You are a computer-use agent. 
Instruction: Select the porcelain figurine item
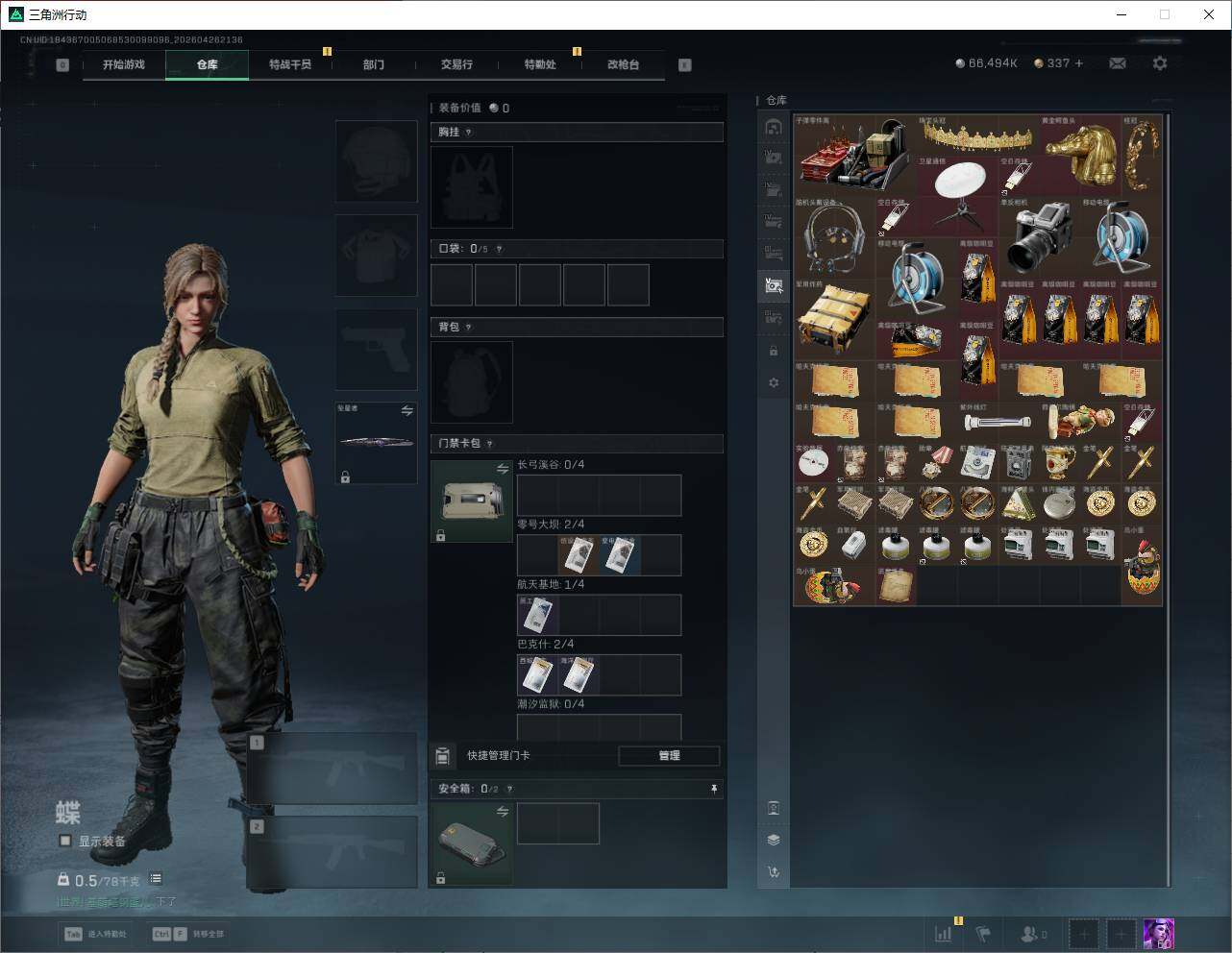pyautogui.click(x=1080, y=422)
